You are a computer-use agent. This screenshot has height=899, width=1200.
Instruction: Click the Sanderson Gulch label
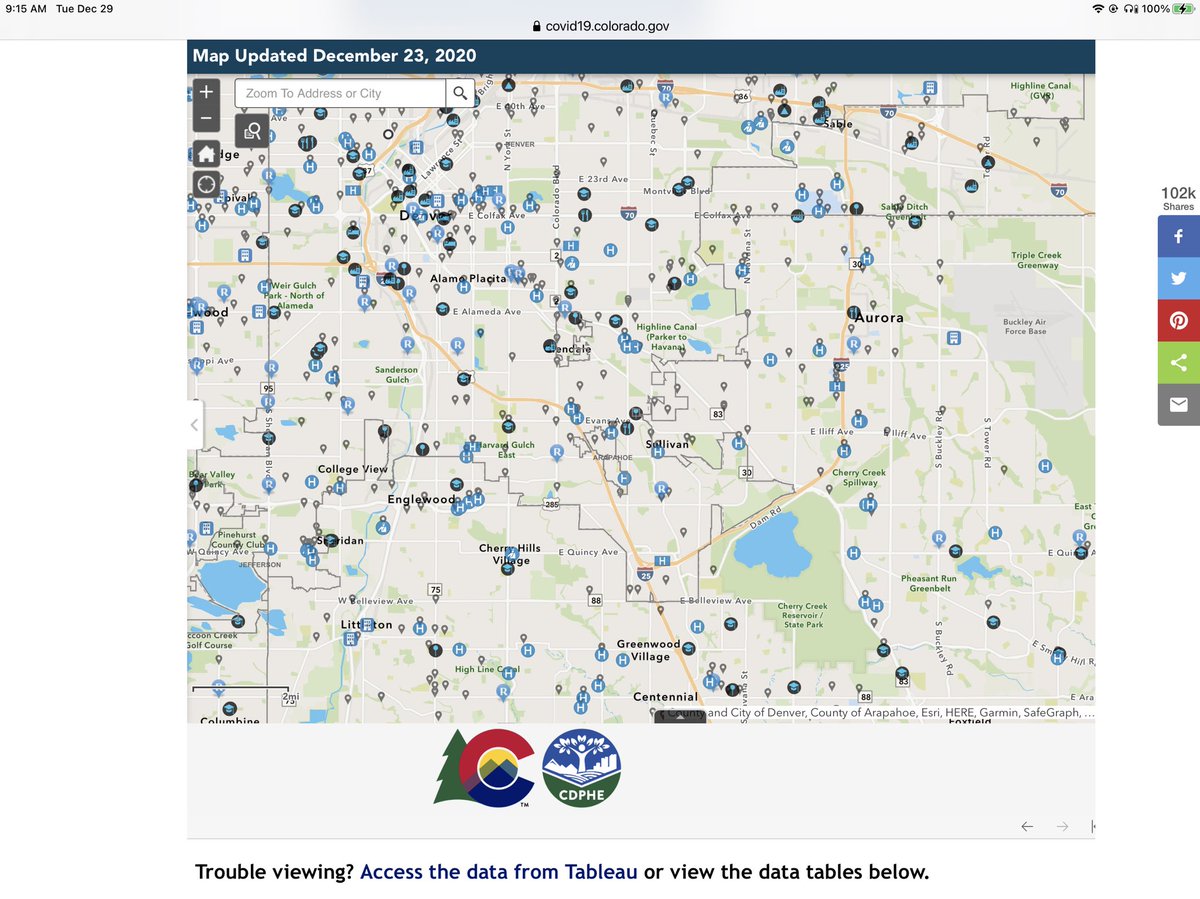point(397,374)
